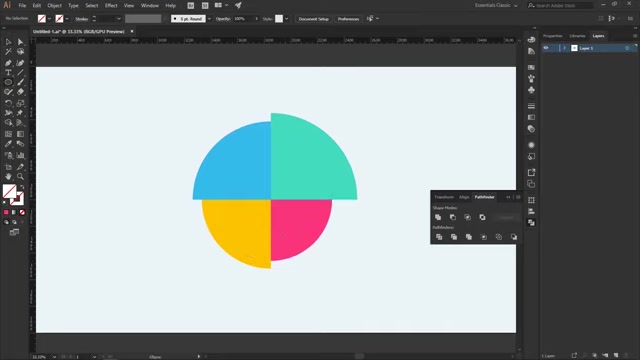Click the Unite shape mode in Pathfinder
The height and width of the screenshot is (360, 640).
click(x=438, y=217)
